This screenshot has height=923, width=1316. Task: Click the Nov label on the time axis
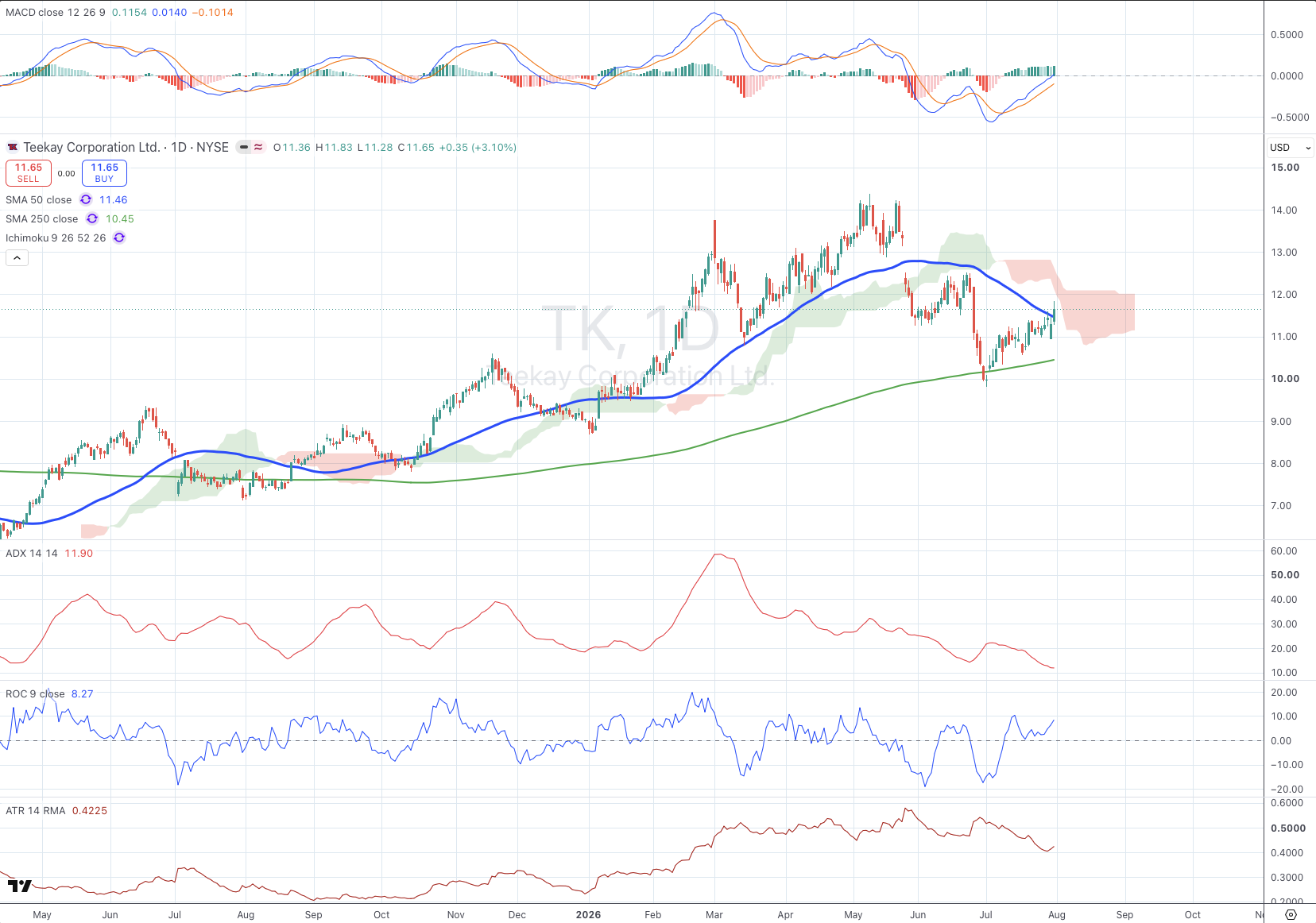point(456,914)
